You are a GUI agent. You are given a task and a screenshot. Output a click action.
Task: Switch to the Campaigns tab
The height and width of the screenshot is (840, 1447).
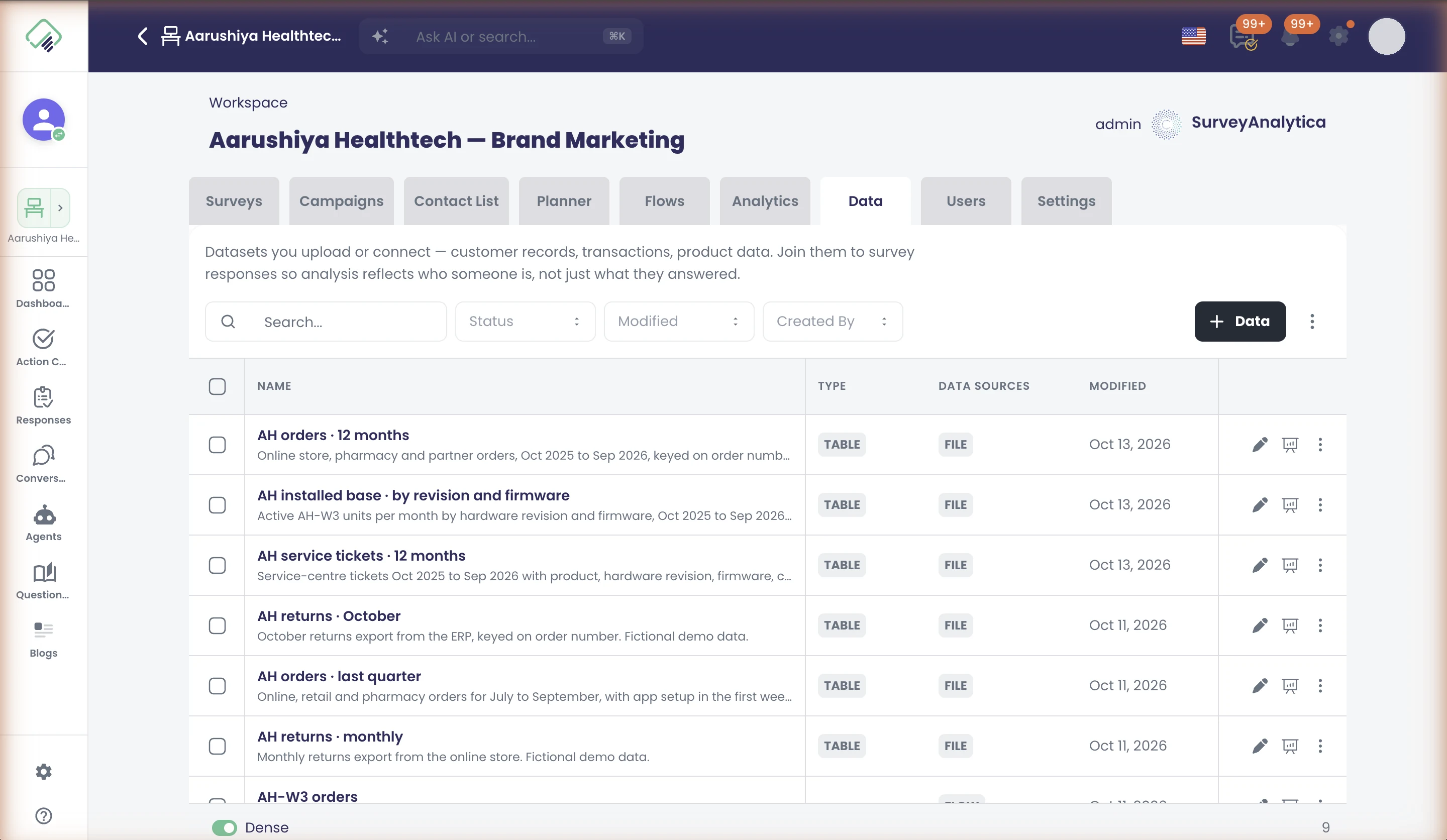pyautogui.click(x=341, y=201)
